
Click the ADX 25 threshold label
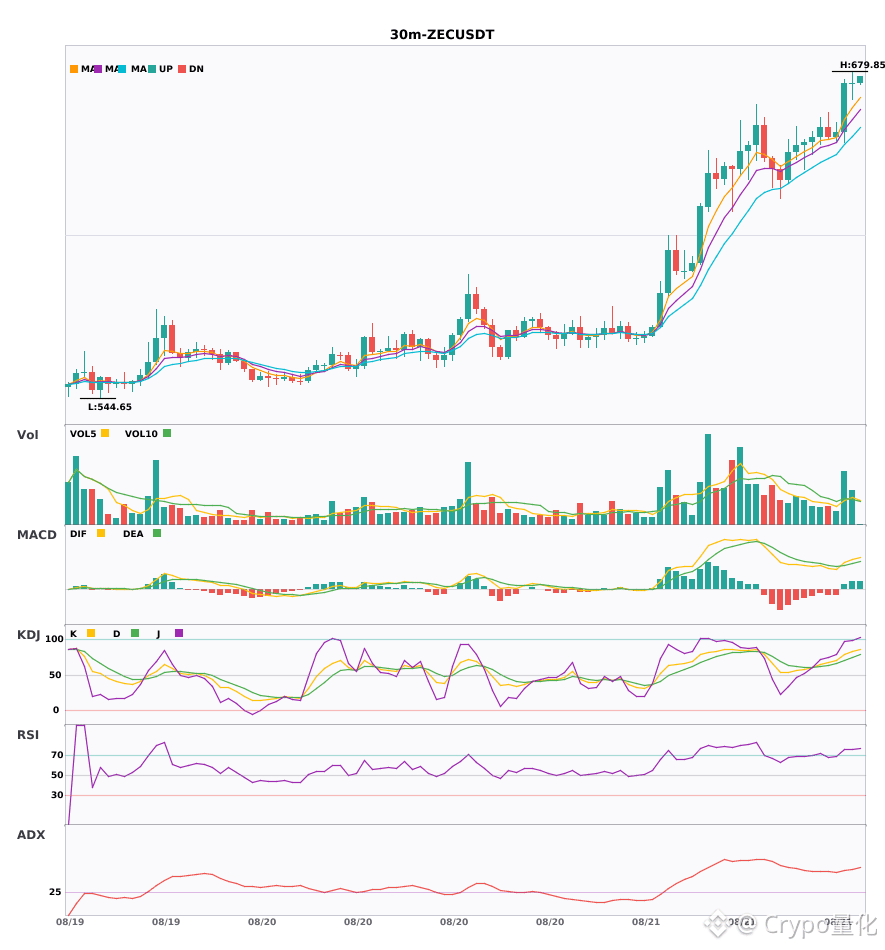(x=55, y=892)
